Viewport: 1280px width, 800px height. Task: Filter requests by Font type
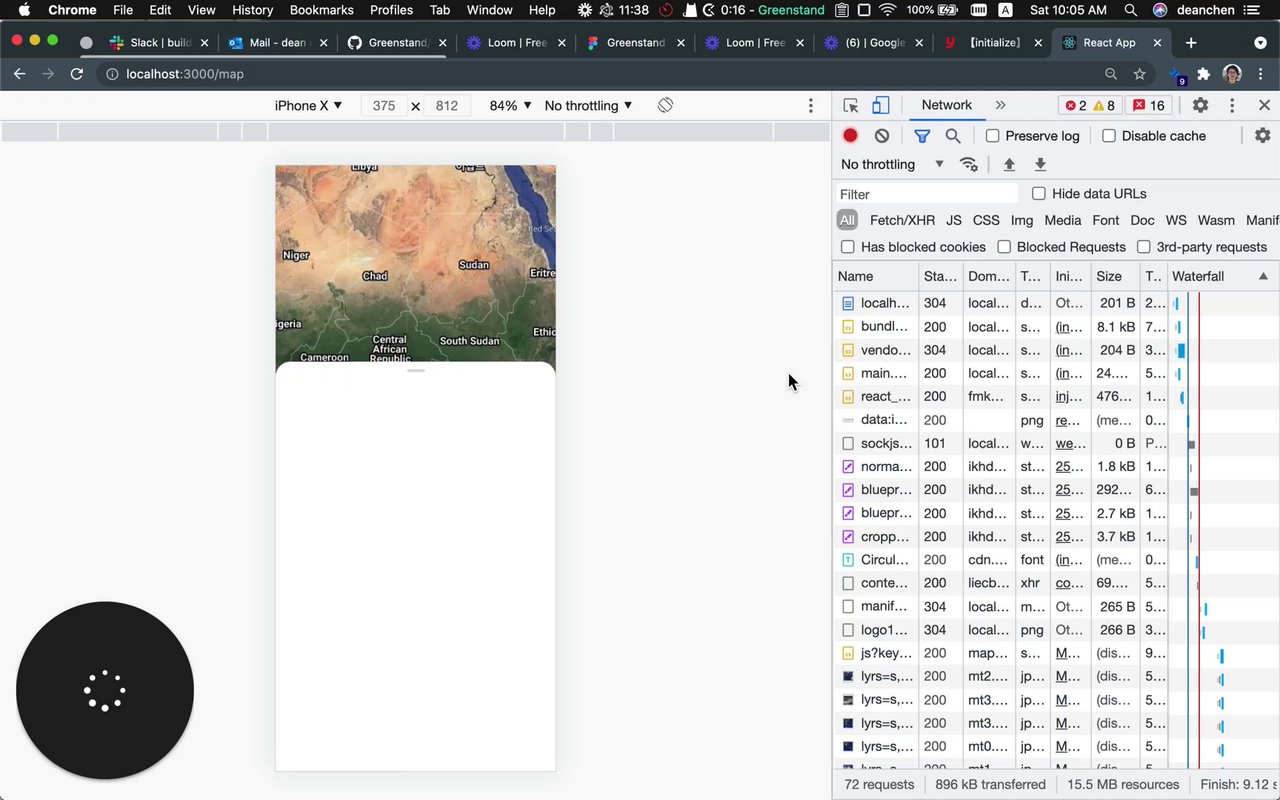[1106, 220]
